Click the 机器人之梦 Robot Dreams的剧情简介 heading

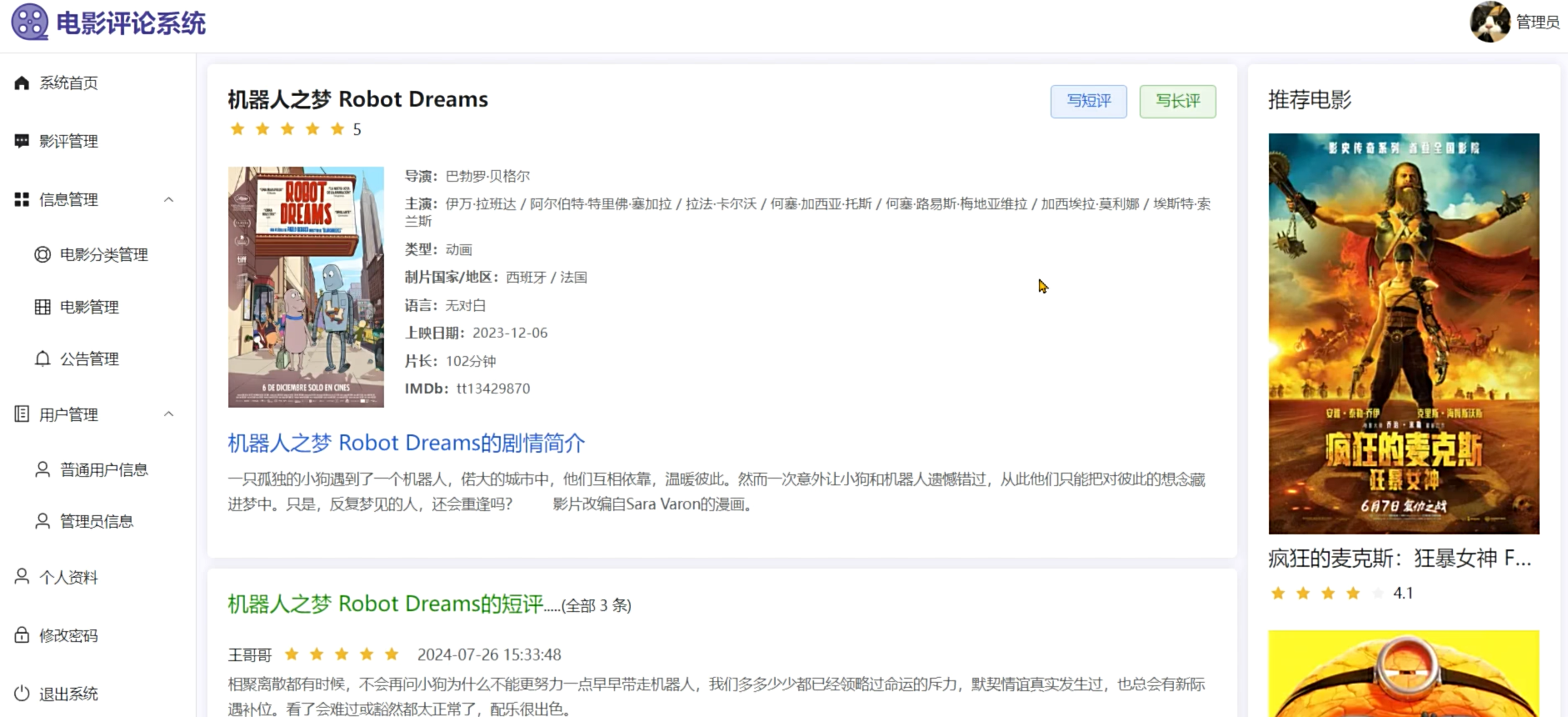pyautogui.click(x=407, y=443)
